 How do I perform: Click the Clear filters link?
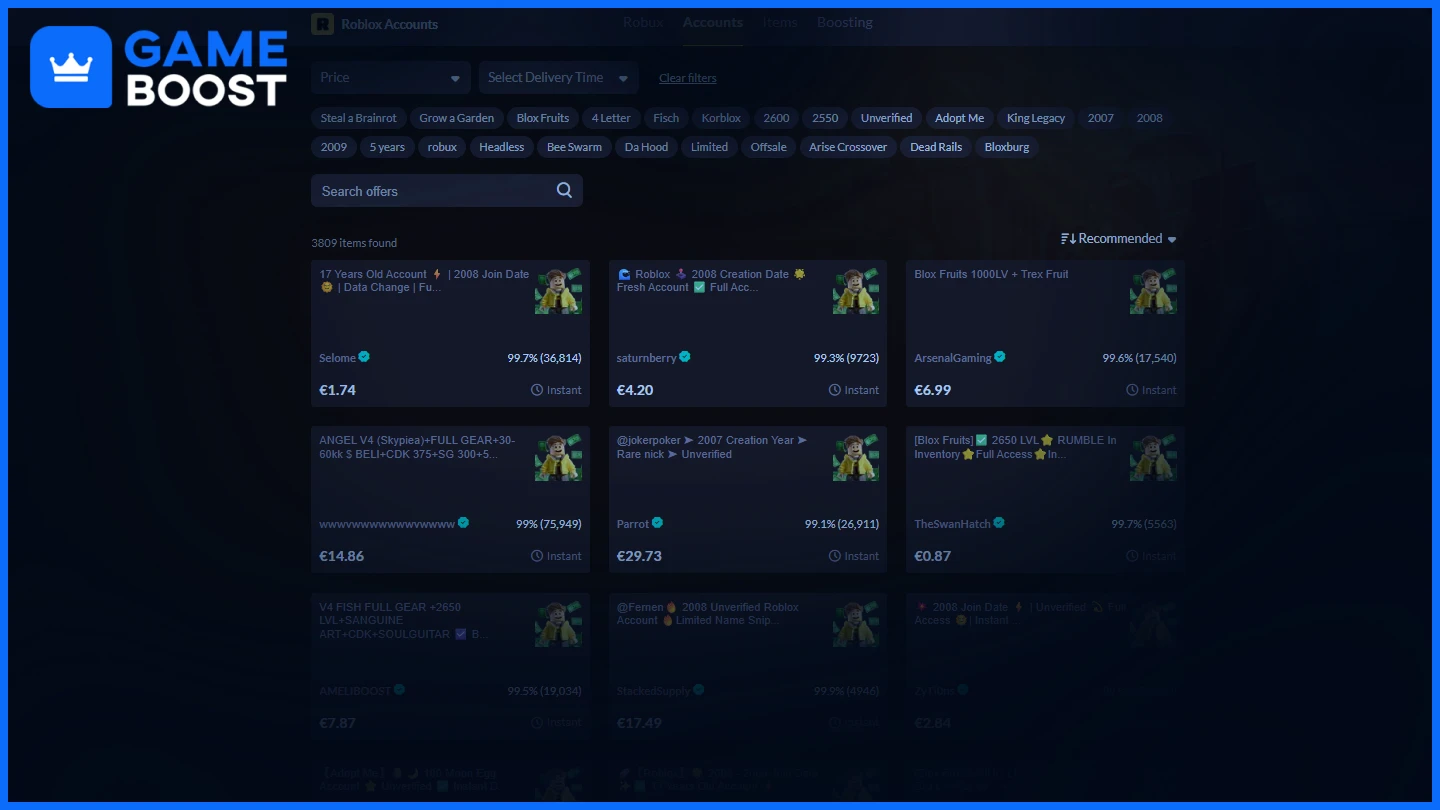pyautogui.click(x=688, y=78)
